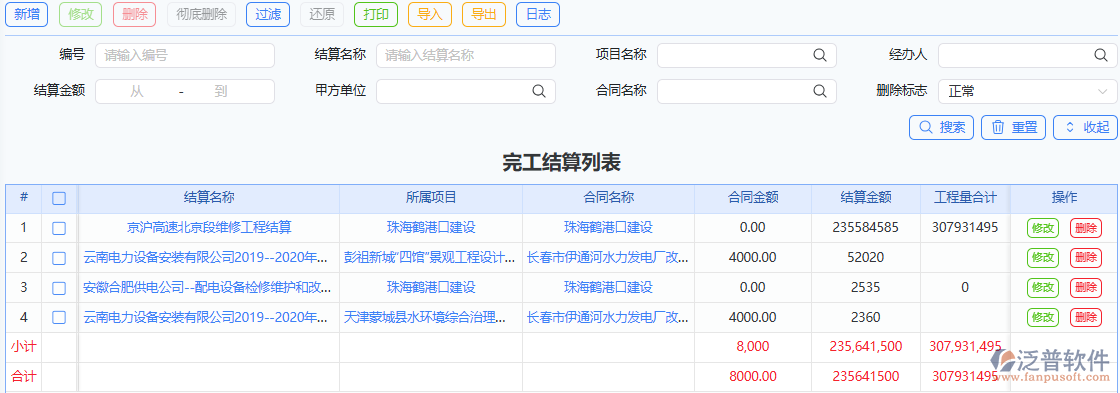Image resolution: width=1120 pixels, height=393 pixels.
Task: Open row 2 长春市伊通河水力发电厂 contract link
Action: coord(609,258)
